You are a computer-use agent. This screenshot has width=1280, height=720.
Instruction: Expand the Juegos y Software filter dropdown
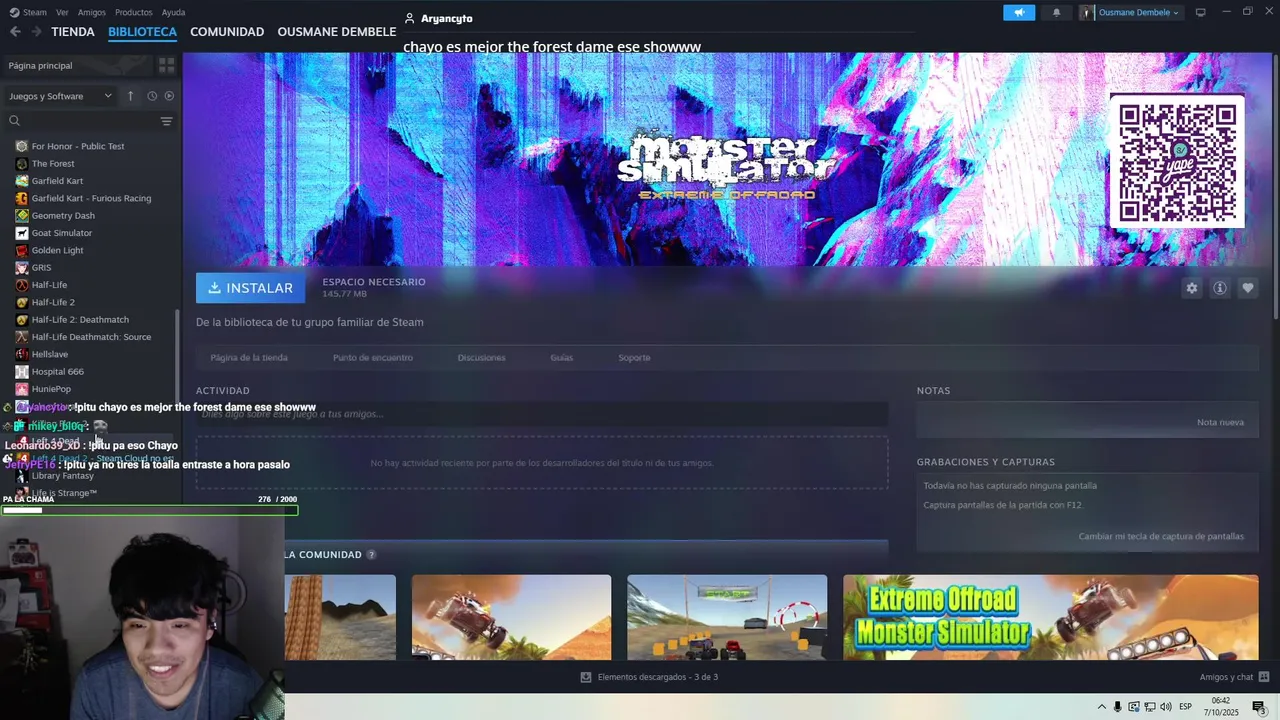tap(60, 96)
